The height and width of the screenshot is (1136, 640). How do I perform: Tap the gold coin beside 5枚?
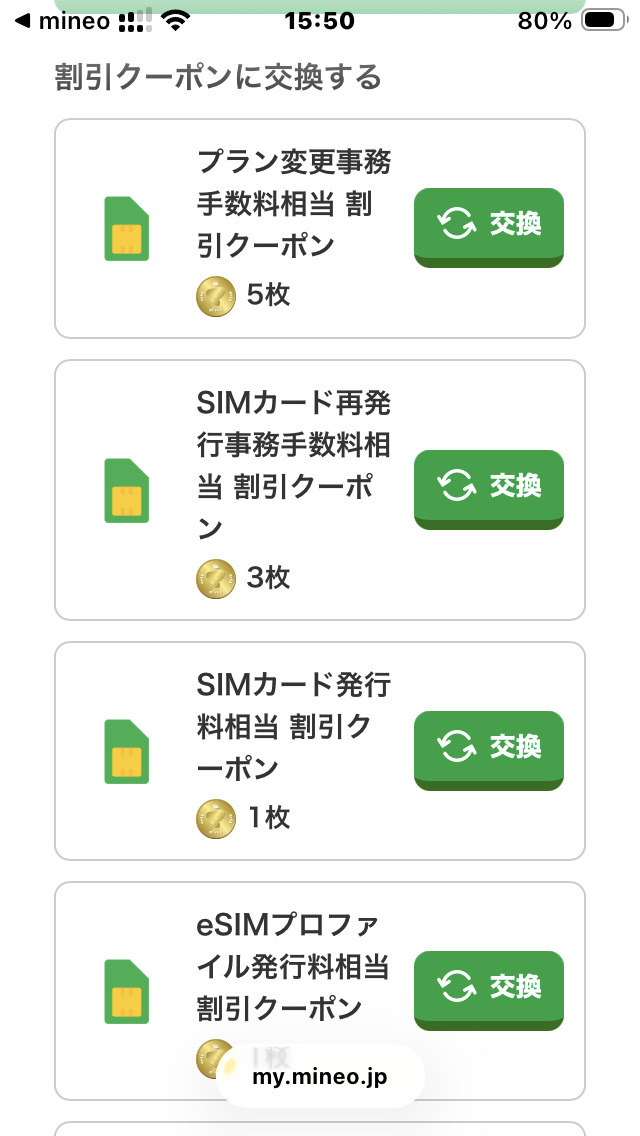coord(215,295)
